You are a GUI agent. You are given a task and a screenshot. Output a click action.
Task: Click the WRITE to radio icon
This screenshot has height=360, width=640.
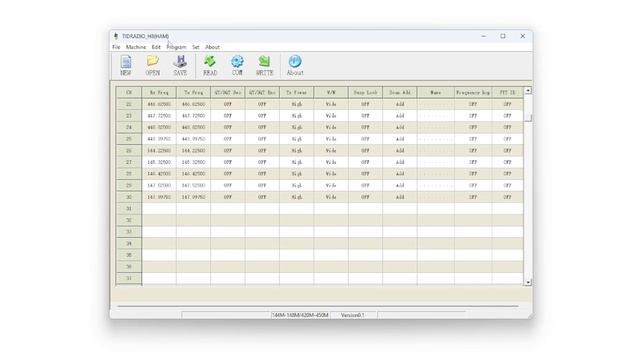pyautogui.click(x=264, y=65)
